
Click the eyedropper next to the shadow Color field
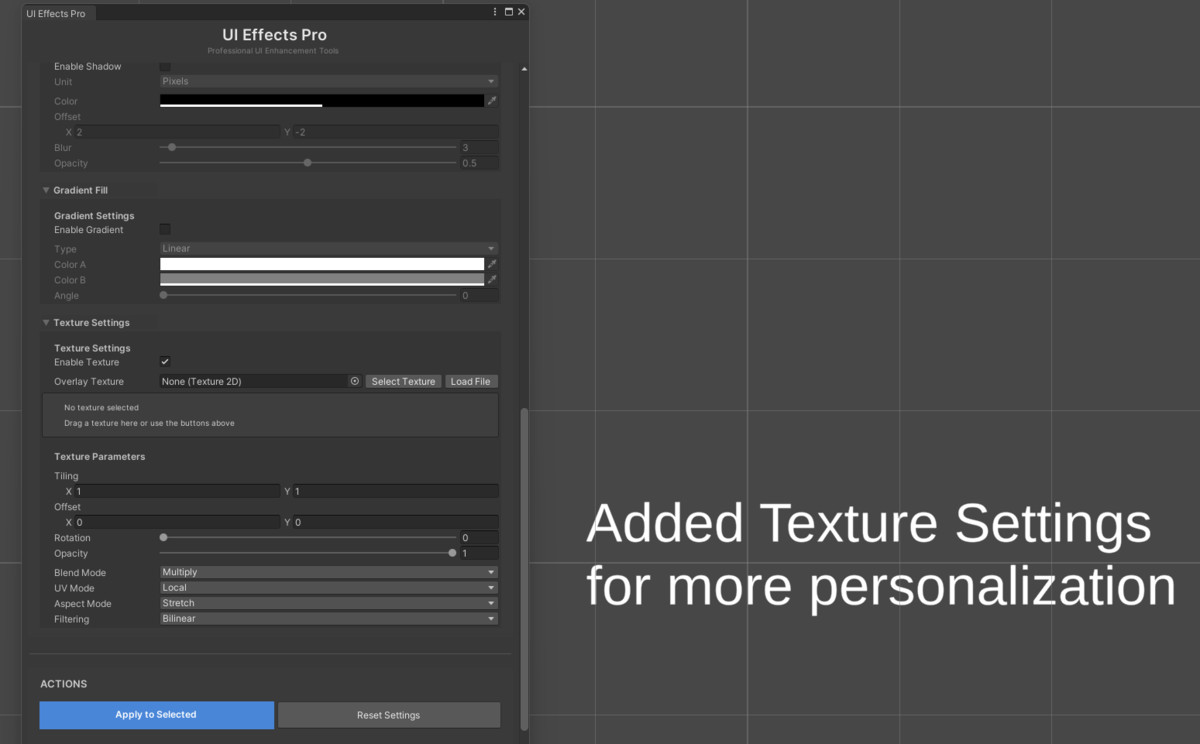[491, 100]
